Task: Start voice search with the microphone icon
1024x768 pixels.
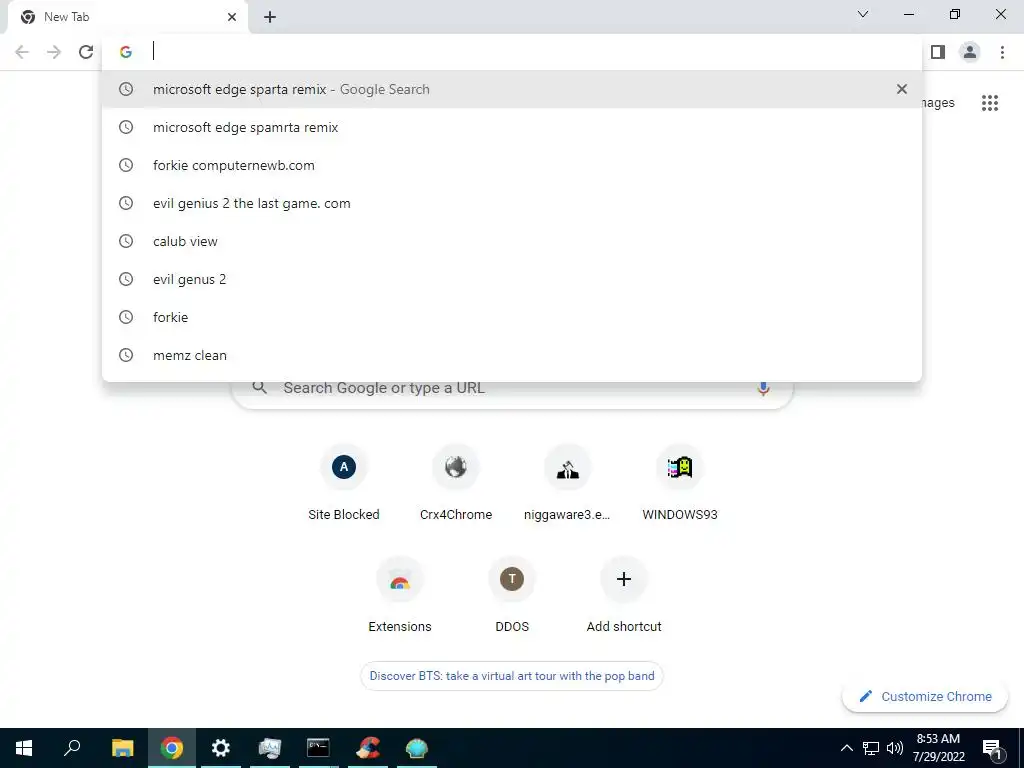Action: (763, 389)
